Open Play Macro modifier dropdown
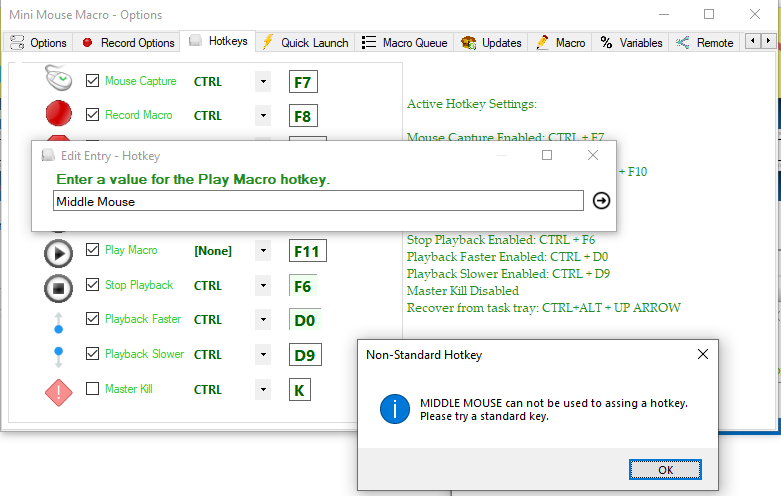This screenshot has height=496, width=781. coord(263,250)
